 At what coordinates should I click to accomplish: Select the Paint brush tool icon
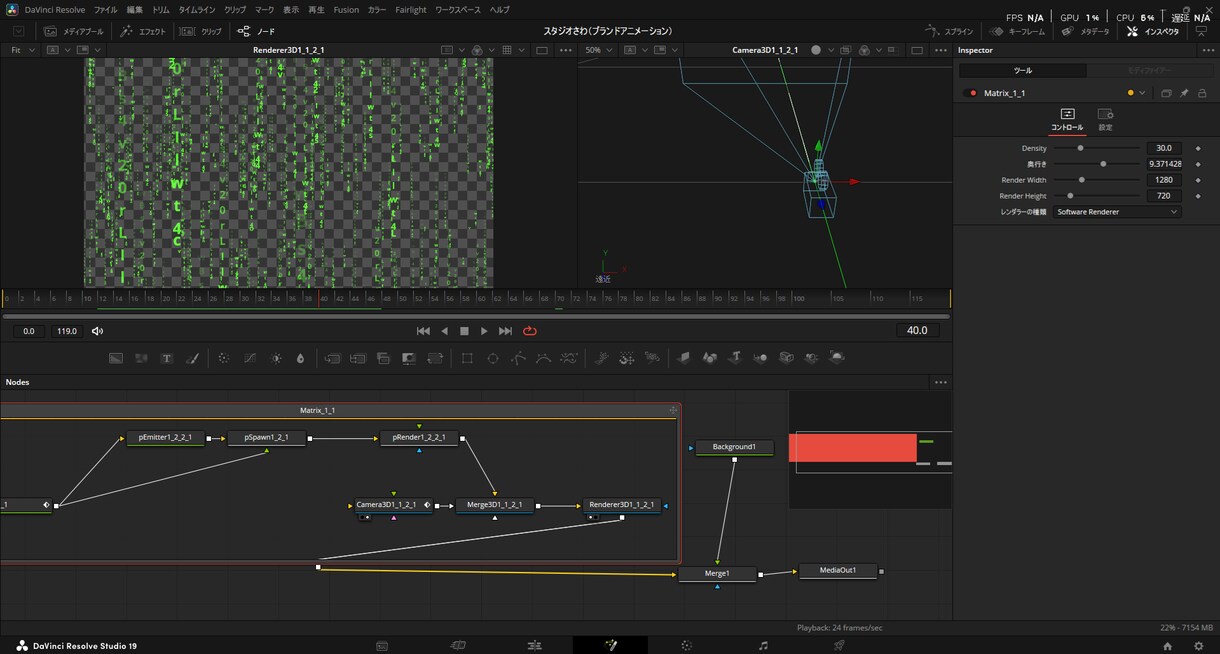[193, 358]
